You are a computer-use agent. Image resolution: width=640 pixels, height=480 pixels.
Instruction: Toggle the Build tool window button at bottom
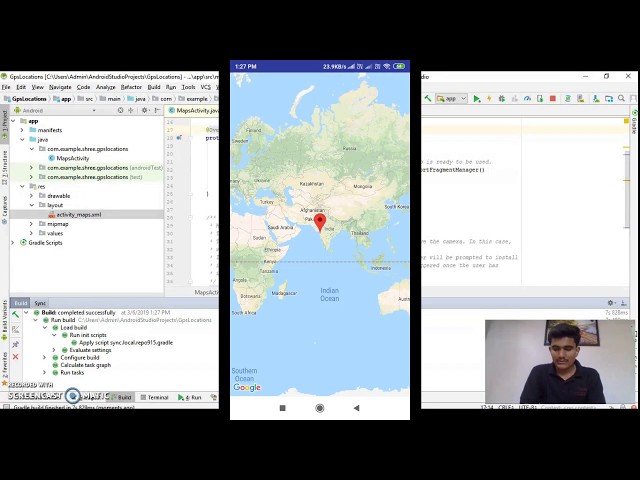(121, 397)
